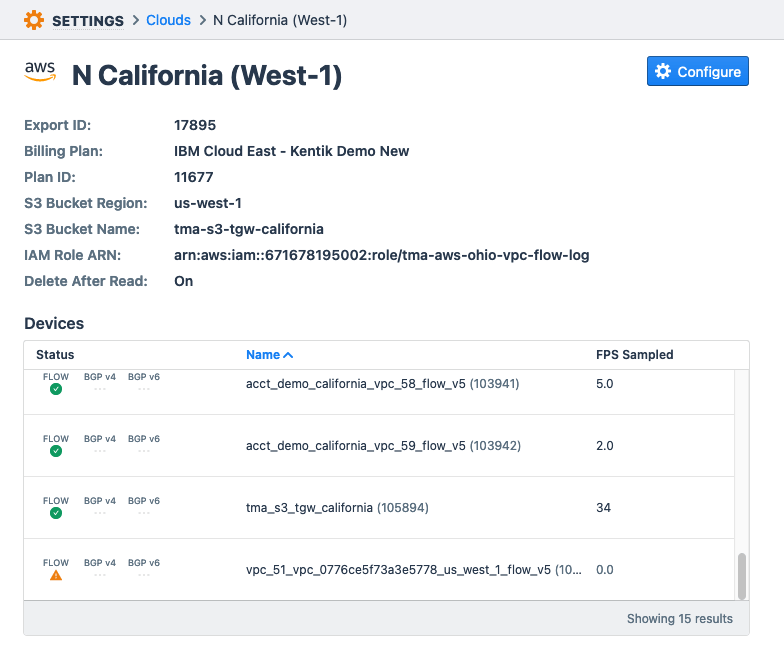
Task: Click the IAM Role ARN value
Action: point(382,255)
